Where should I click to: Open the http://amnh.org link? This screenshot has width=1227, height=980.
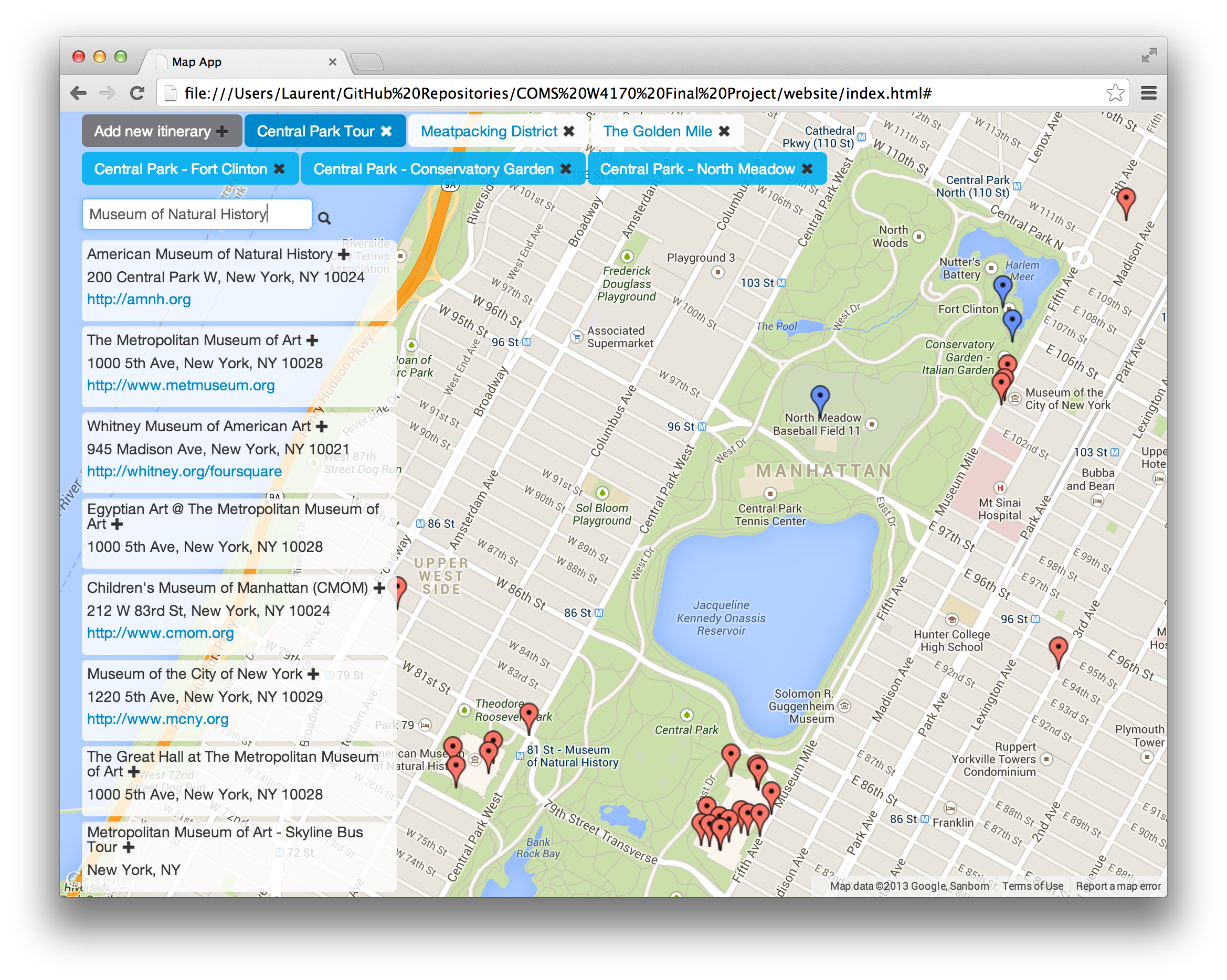(x=139, y=300)
